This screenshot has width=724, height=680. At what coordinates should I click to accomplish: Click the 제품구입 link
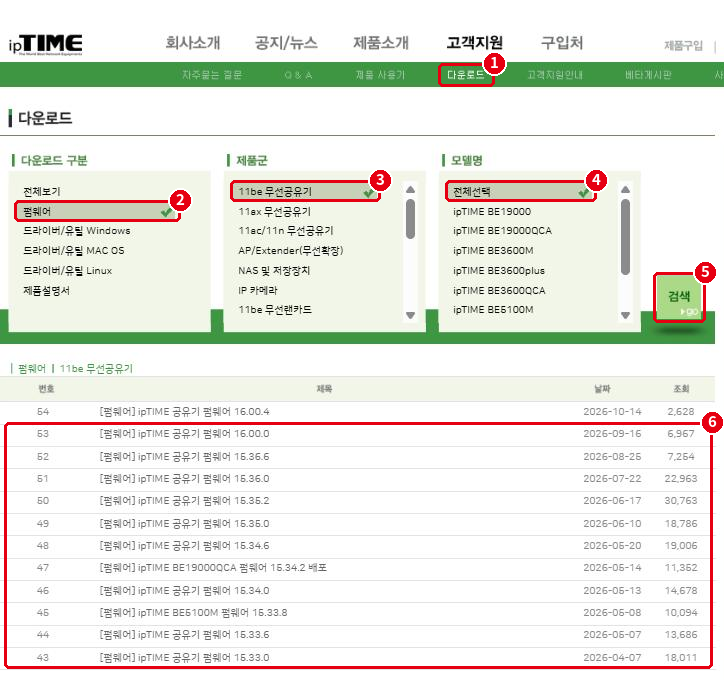[683, 45]
